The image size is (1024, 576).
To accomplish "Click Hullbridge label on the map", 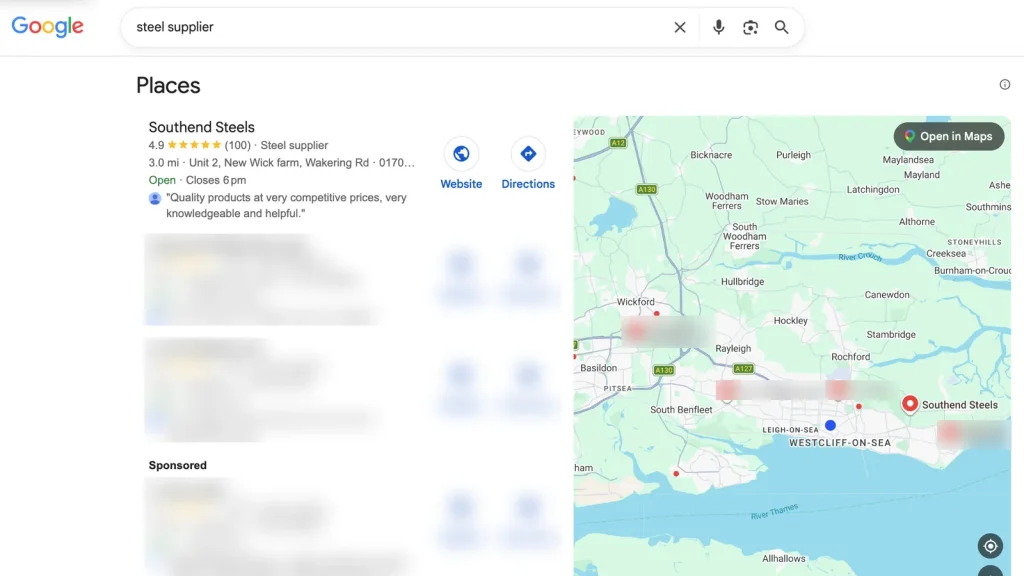I will click(x=743, y=281).
